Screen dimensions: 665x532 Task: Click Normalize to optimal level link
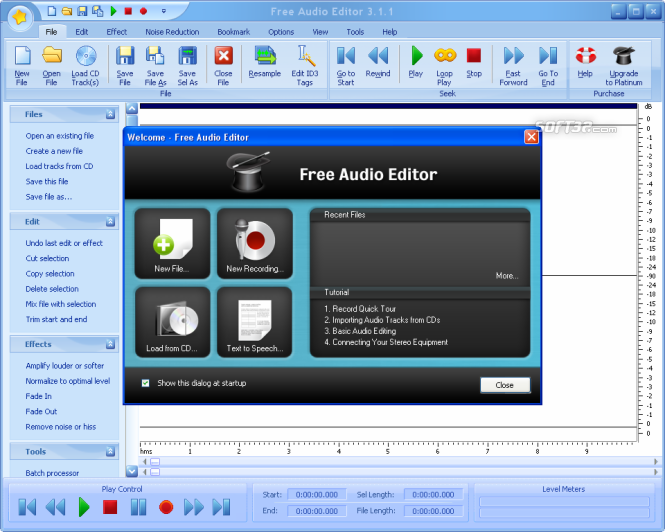point(68,381)
